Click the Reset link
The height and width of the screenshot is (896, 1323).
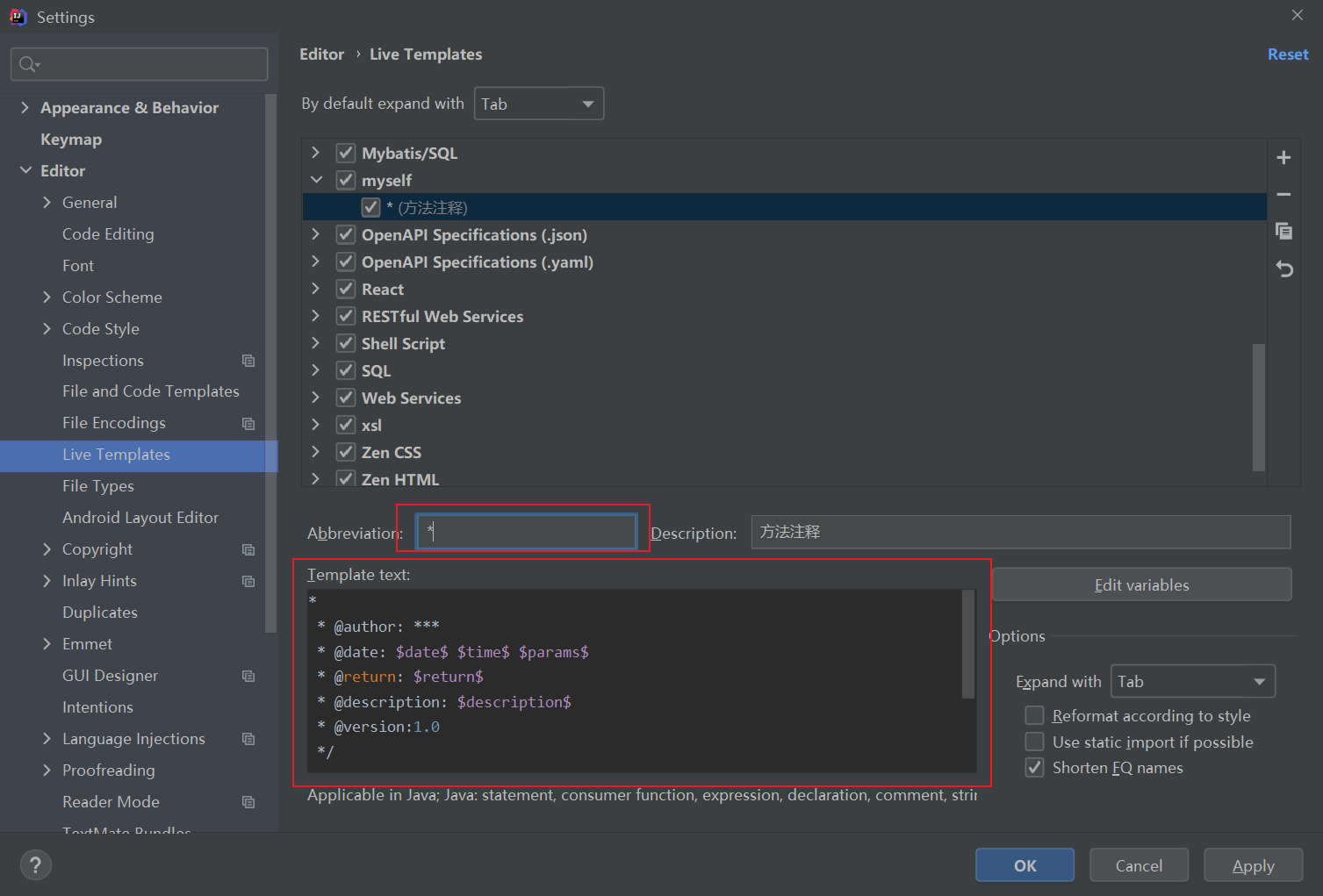point(1288,54)
